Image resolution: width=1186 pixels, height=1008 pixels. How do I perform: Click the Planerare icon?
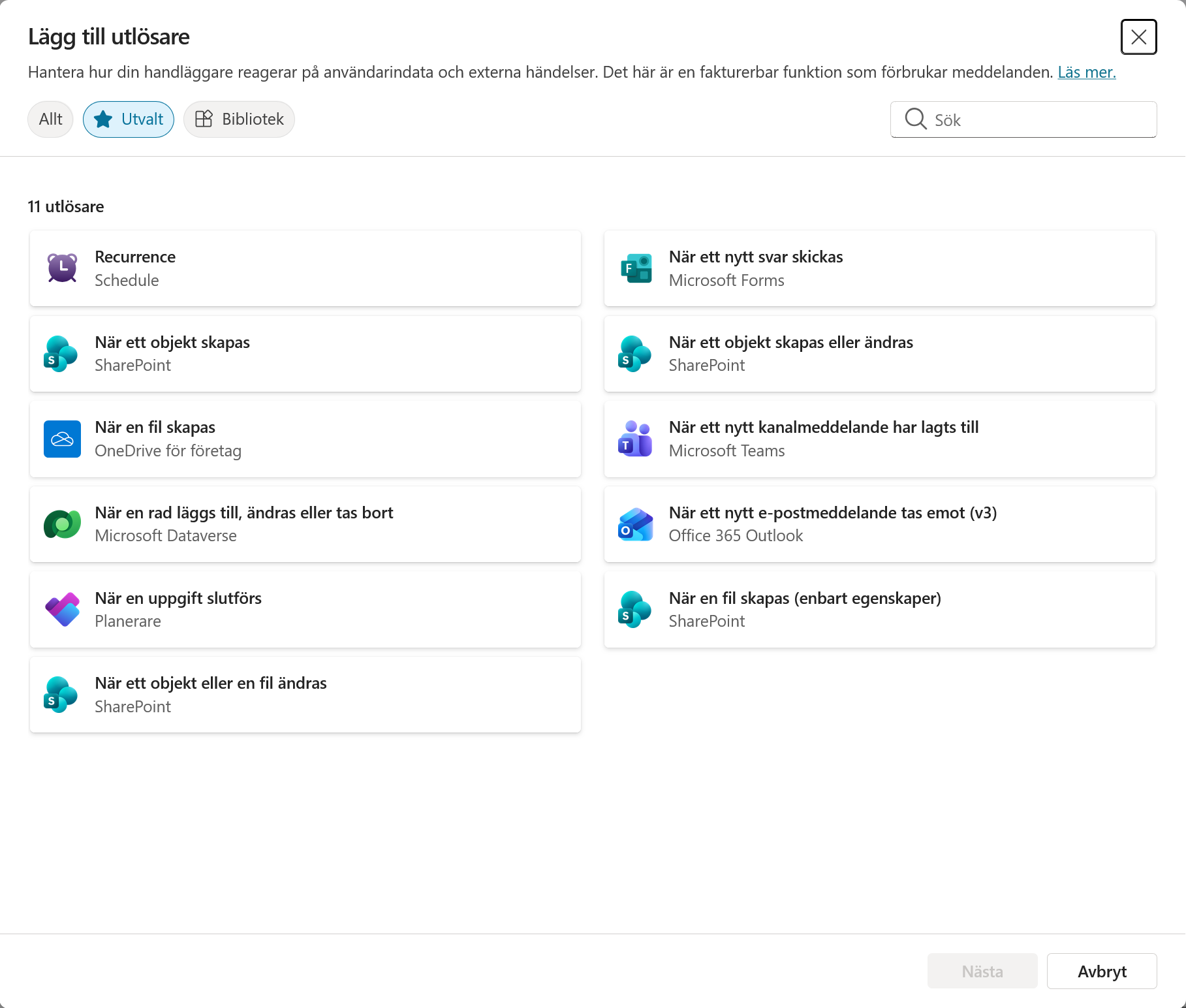tap(62, 610)
